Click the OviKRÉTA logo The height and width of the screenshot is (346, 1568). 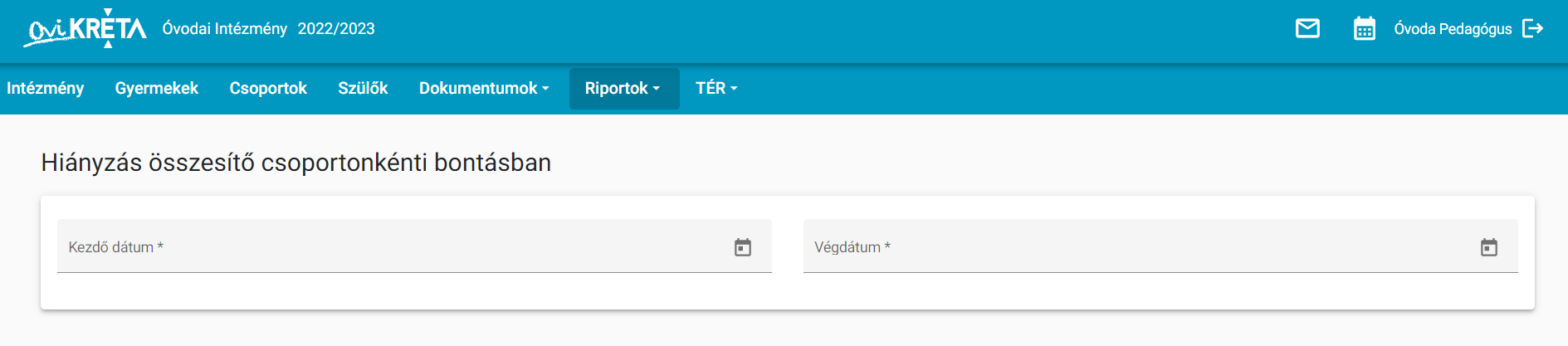(x=85, y=29)
